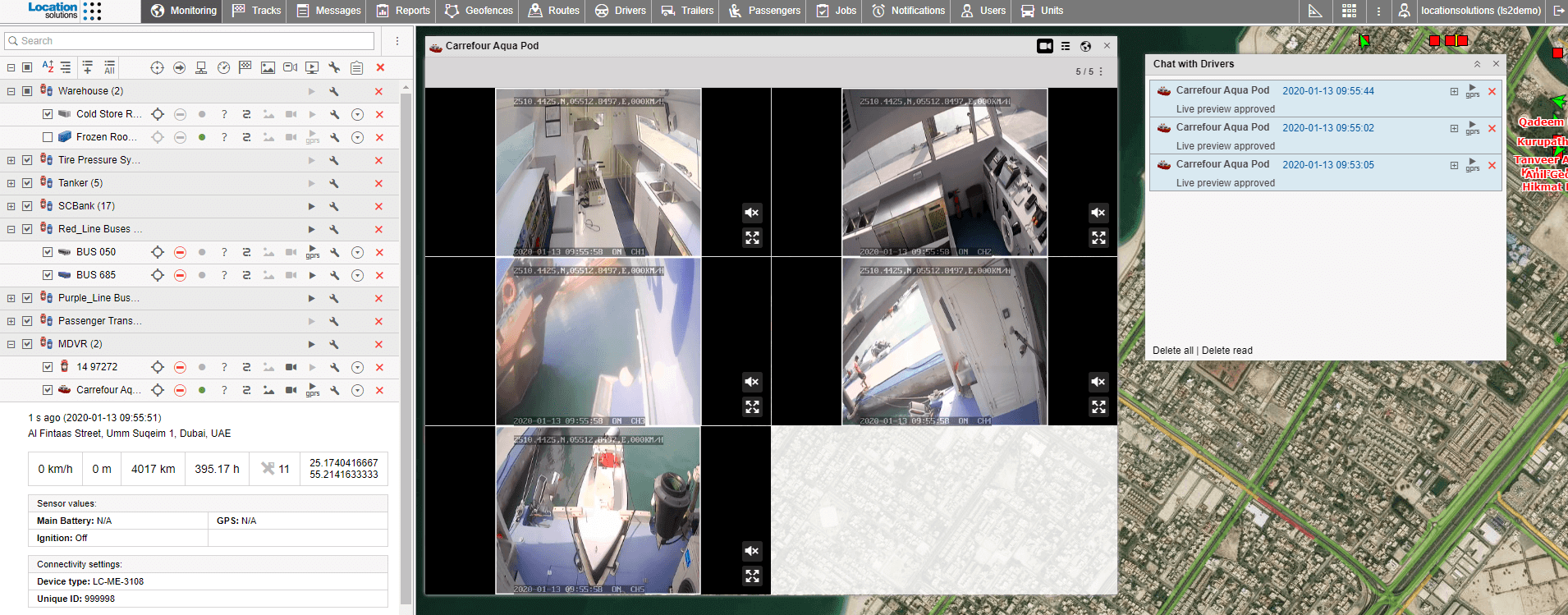This screenshot has height=615, width=1568.
Task: Open the Monitoring tab
Action: pos(184,11)
